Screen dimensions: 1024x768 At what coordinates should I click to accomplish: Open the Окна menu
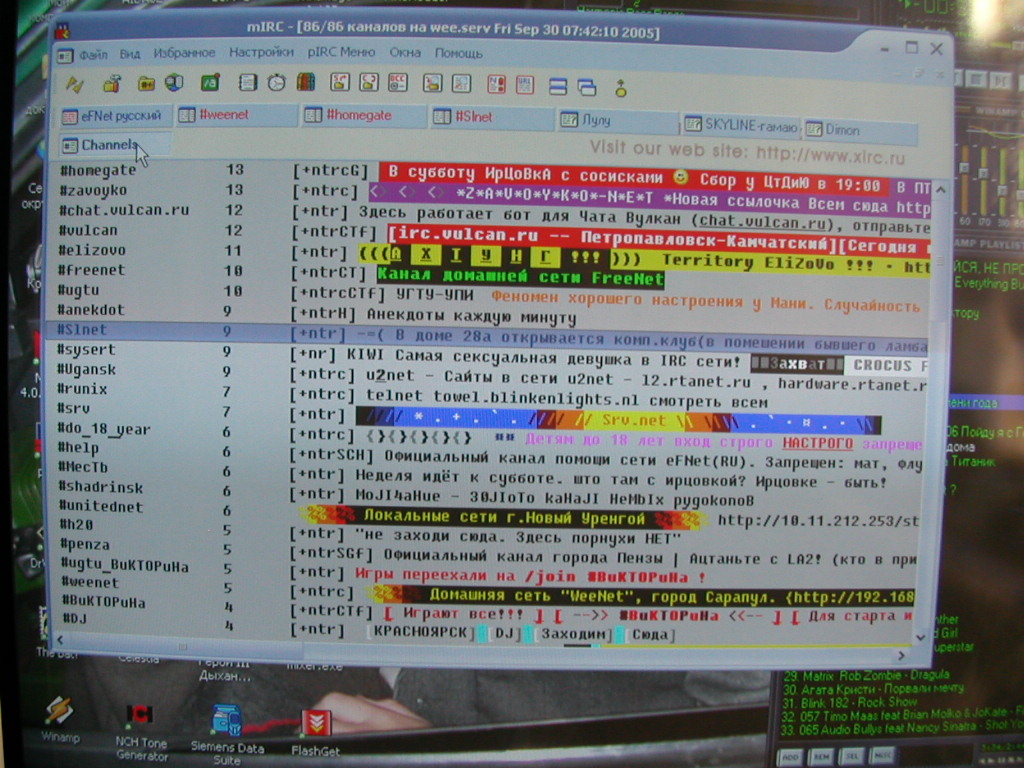coord(405,52)
